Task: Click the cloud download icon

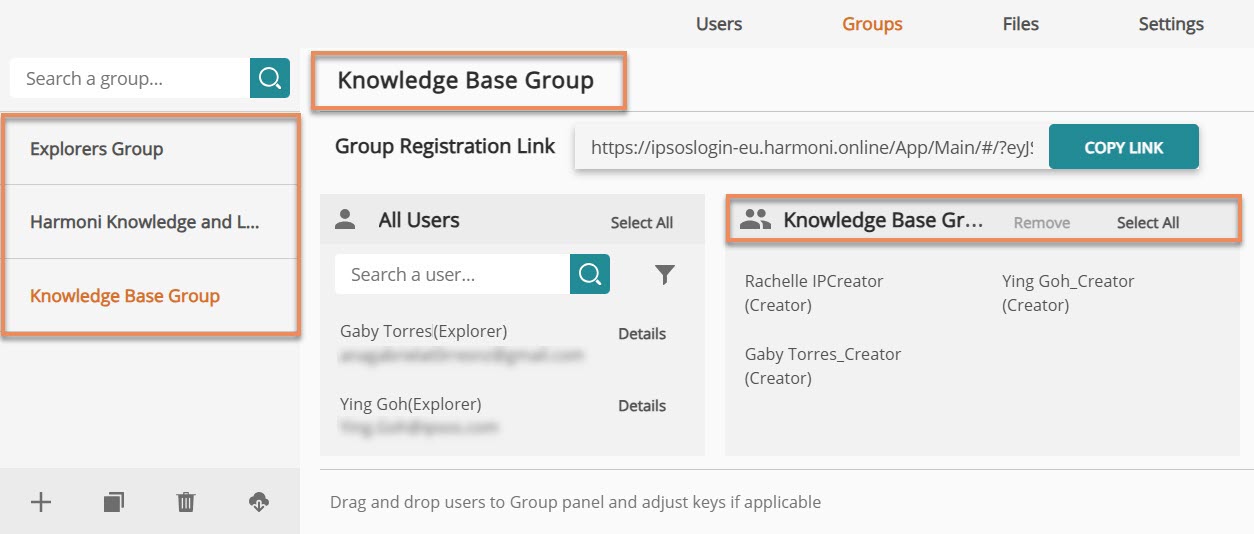Action: [259, 502]
